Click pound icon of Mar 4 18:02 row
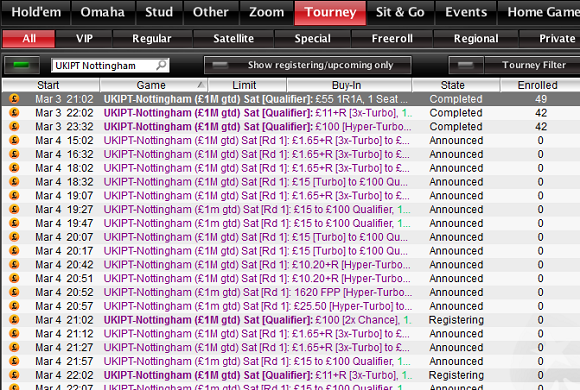The image size is (580, 390). (x=14, y=168)
